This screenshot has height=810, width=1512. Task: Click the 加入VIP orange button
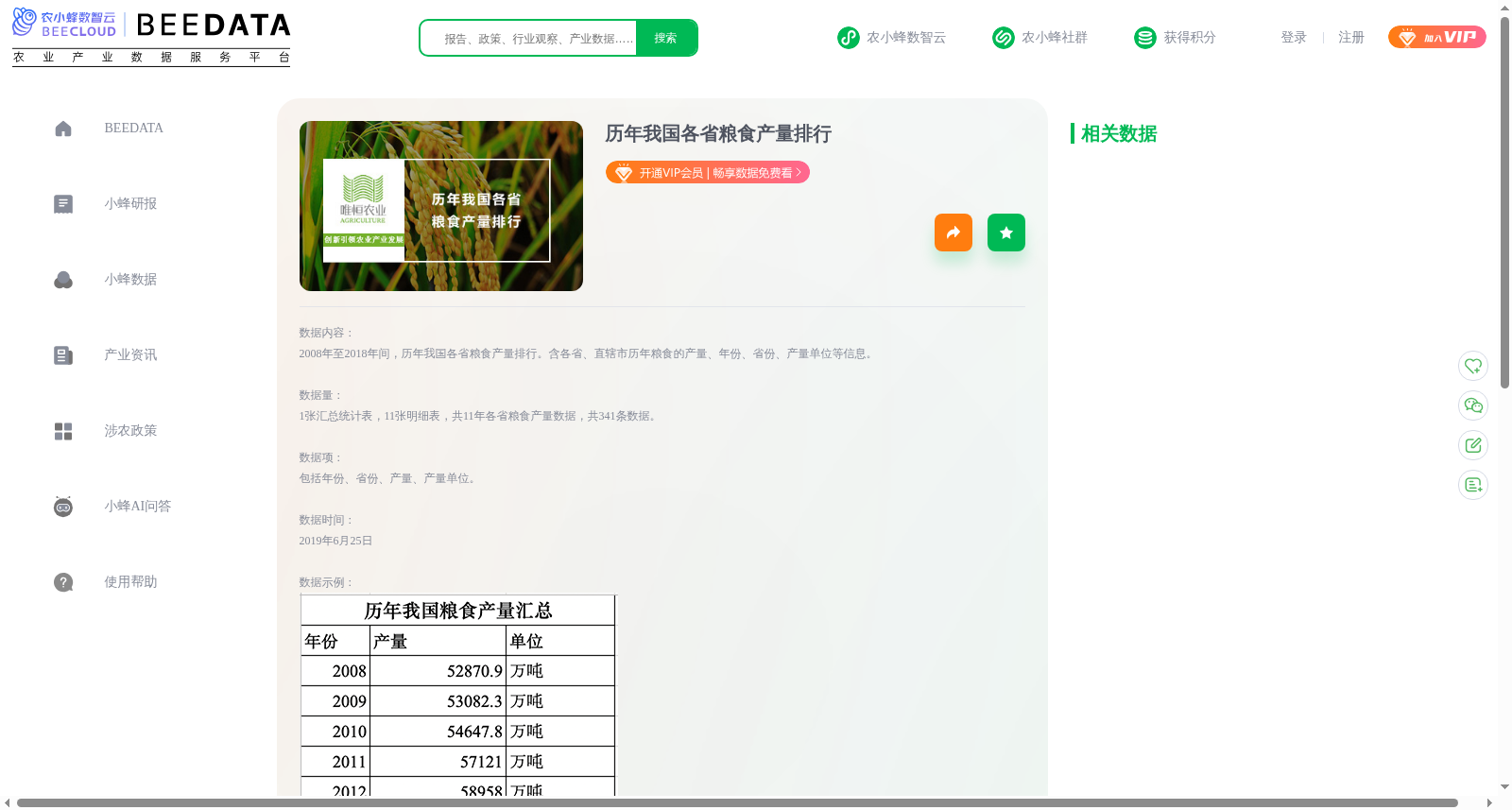(x=1437, y=37)
